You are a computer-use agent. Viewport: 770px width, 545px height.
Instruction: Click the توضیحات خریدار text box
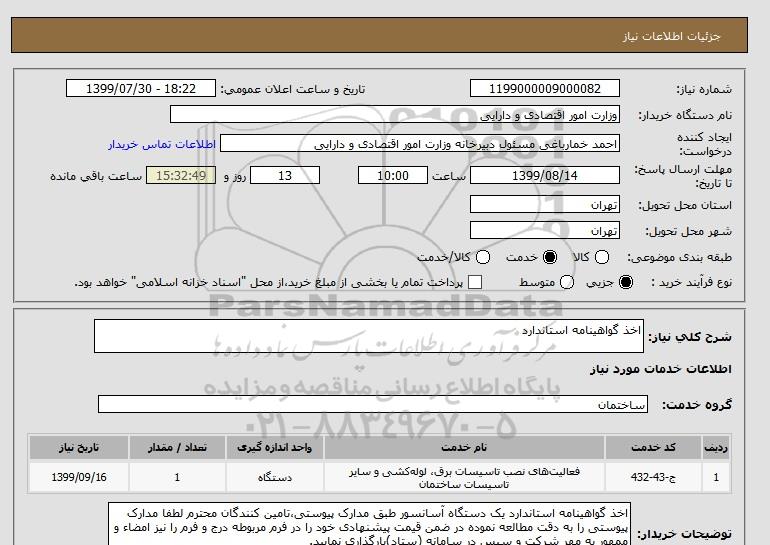click(369, 523)
